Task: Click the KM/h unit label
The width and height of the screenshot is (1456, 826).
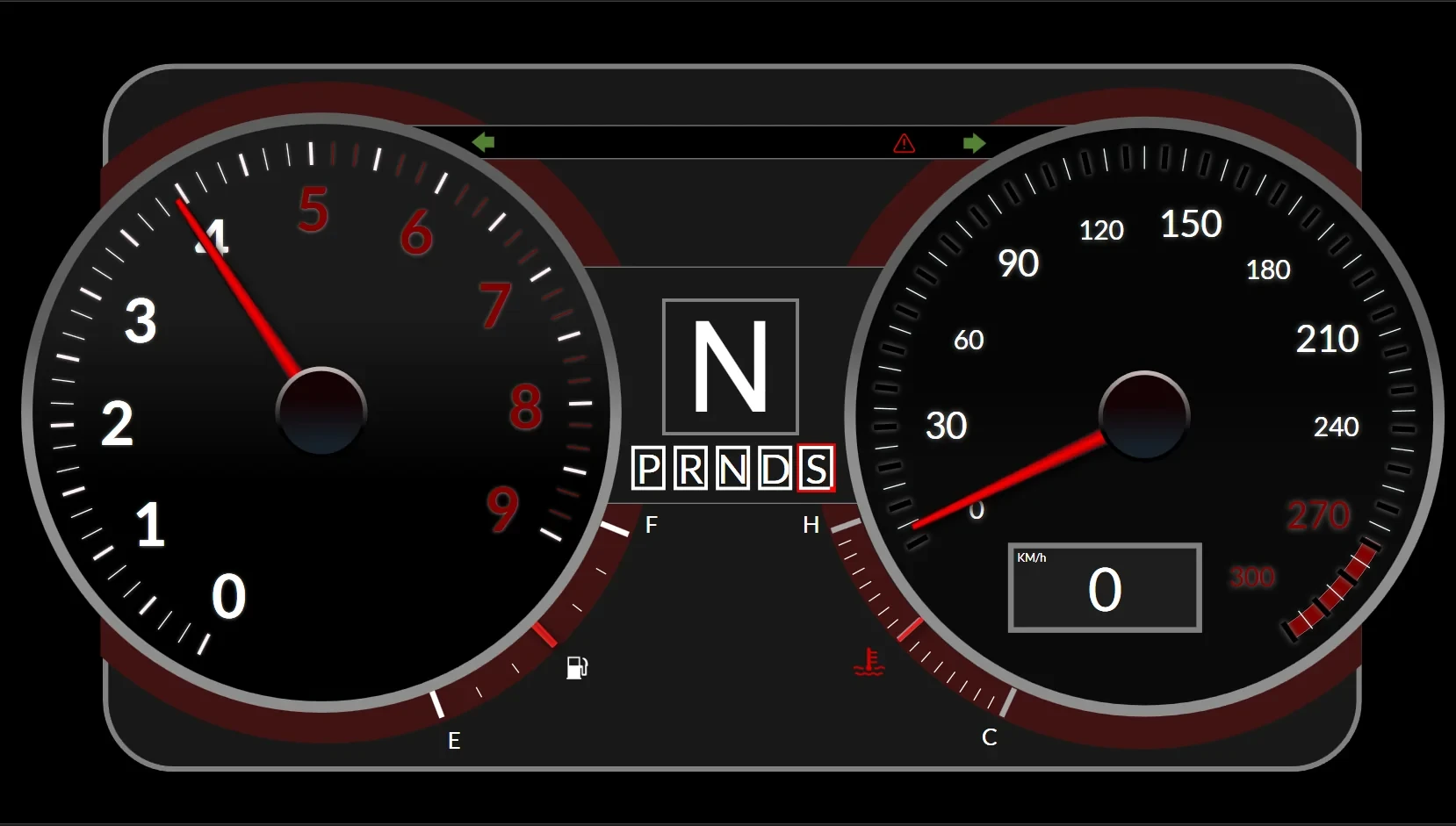Action: 1031,557
